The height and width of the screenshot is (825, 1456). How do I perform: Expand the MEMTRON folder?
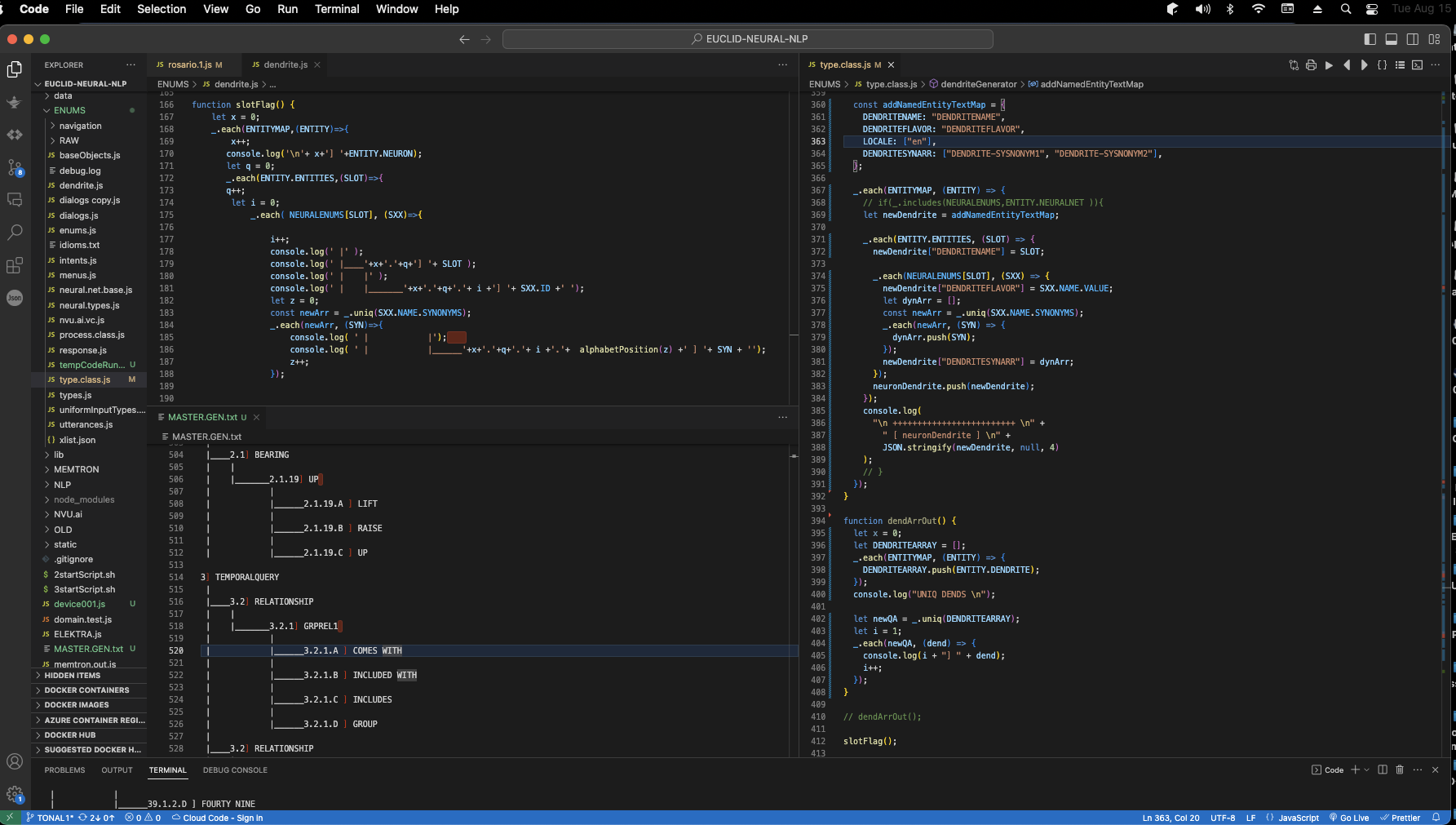coord(76,469)
